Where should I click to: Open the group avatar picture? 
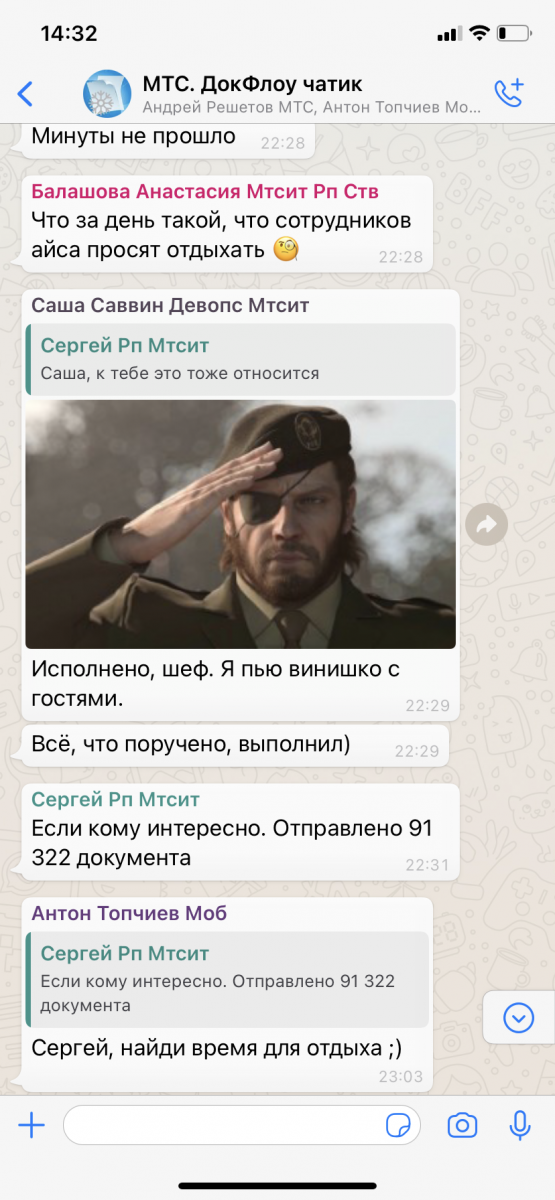coord(106,94)
